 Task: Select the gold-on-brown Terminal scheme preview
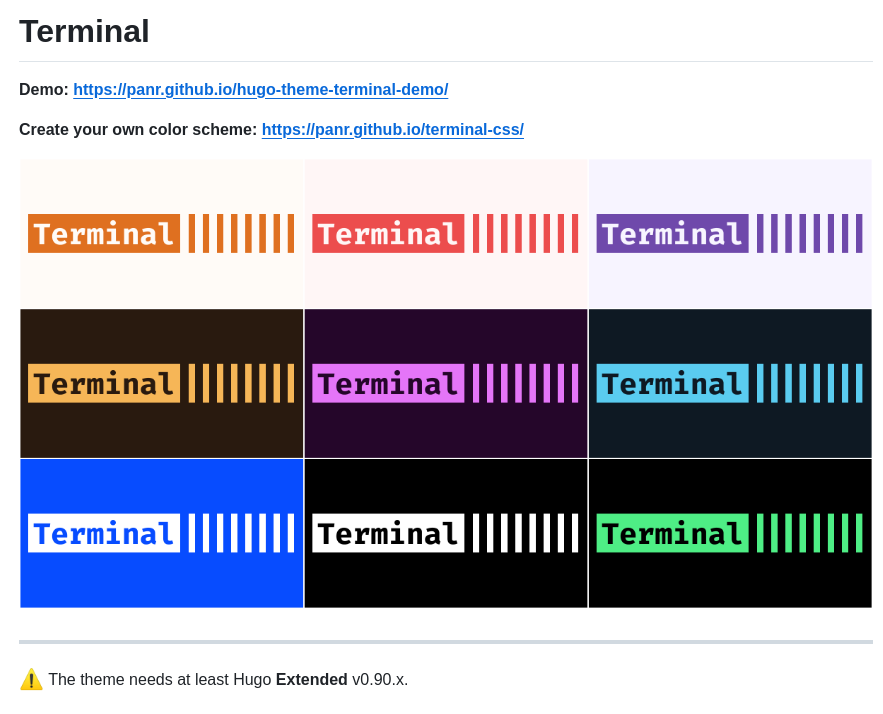(x=161, y=383)
